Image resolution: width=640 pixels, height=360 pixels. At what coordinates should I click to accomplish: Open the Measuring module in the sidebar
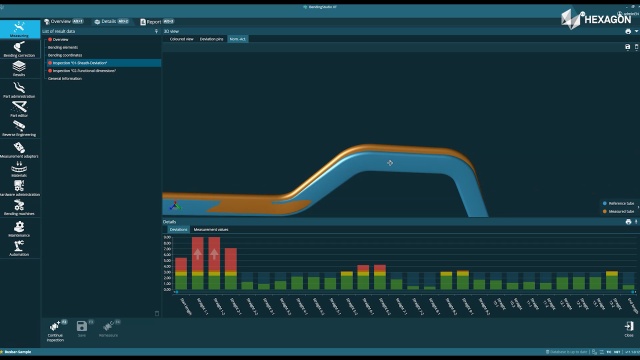pos(19,29)
